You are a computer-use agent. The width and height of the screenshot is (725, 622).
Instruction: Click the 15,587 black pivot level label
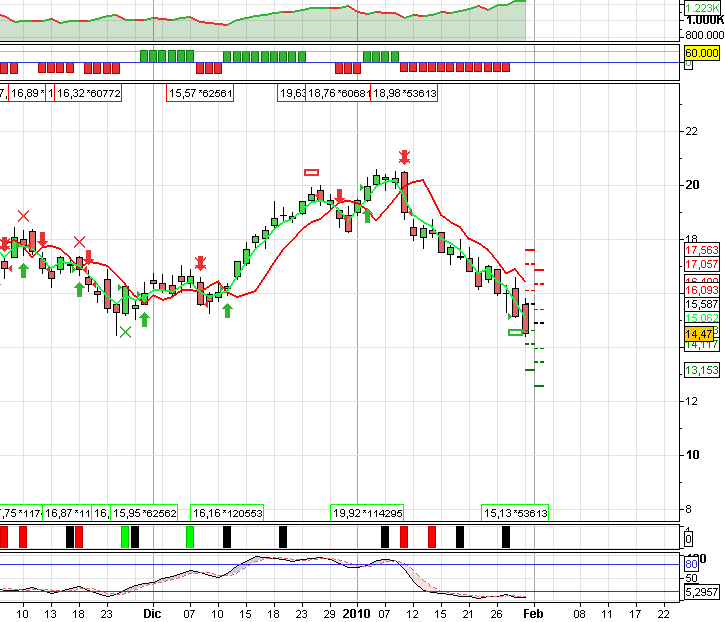tap(701, 304)
